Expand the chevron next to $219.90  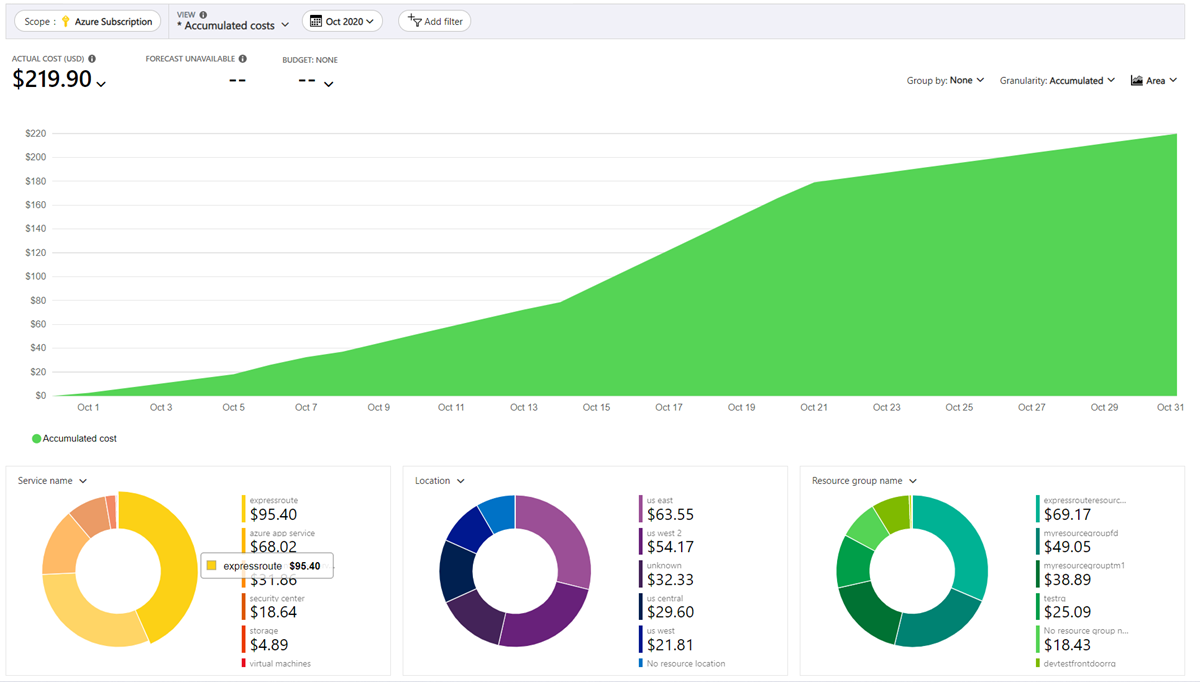(x=100, y=85)
